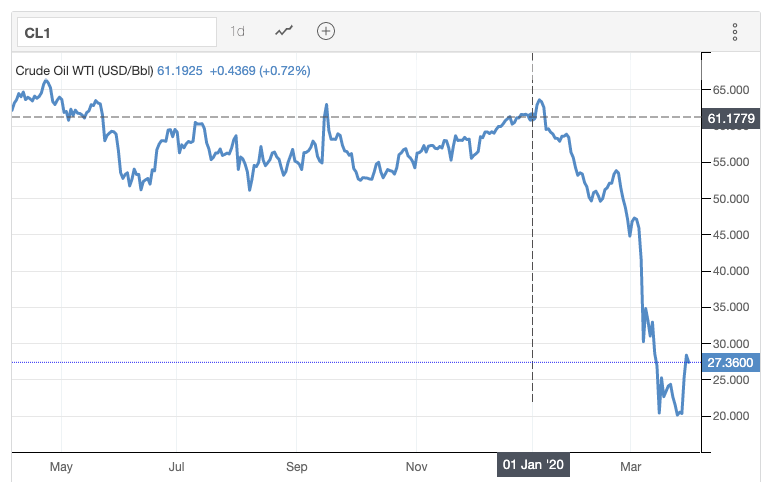The image size is (781, 482).
Task: Select the 61.1779 crosshair price tag
Action: tap(731, 119)
